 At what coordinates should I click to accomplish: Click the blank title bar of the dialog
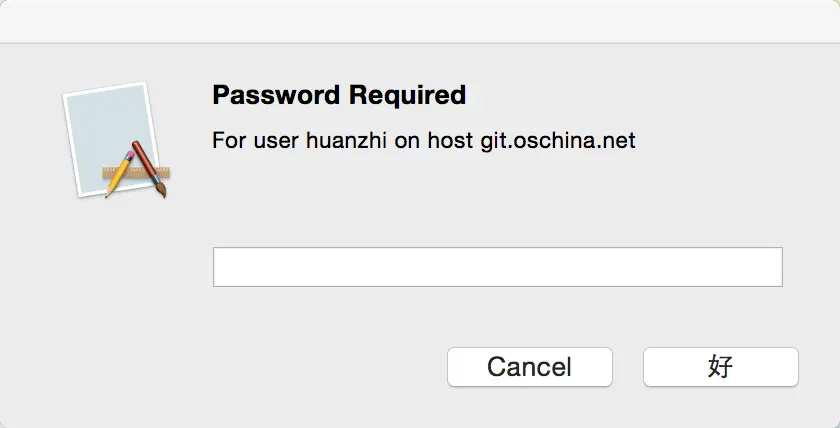pyautogui.click(x=420, y=21)
